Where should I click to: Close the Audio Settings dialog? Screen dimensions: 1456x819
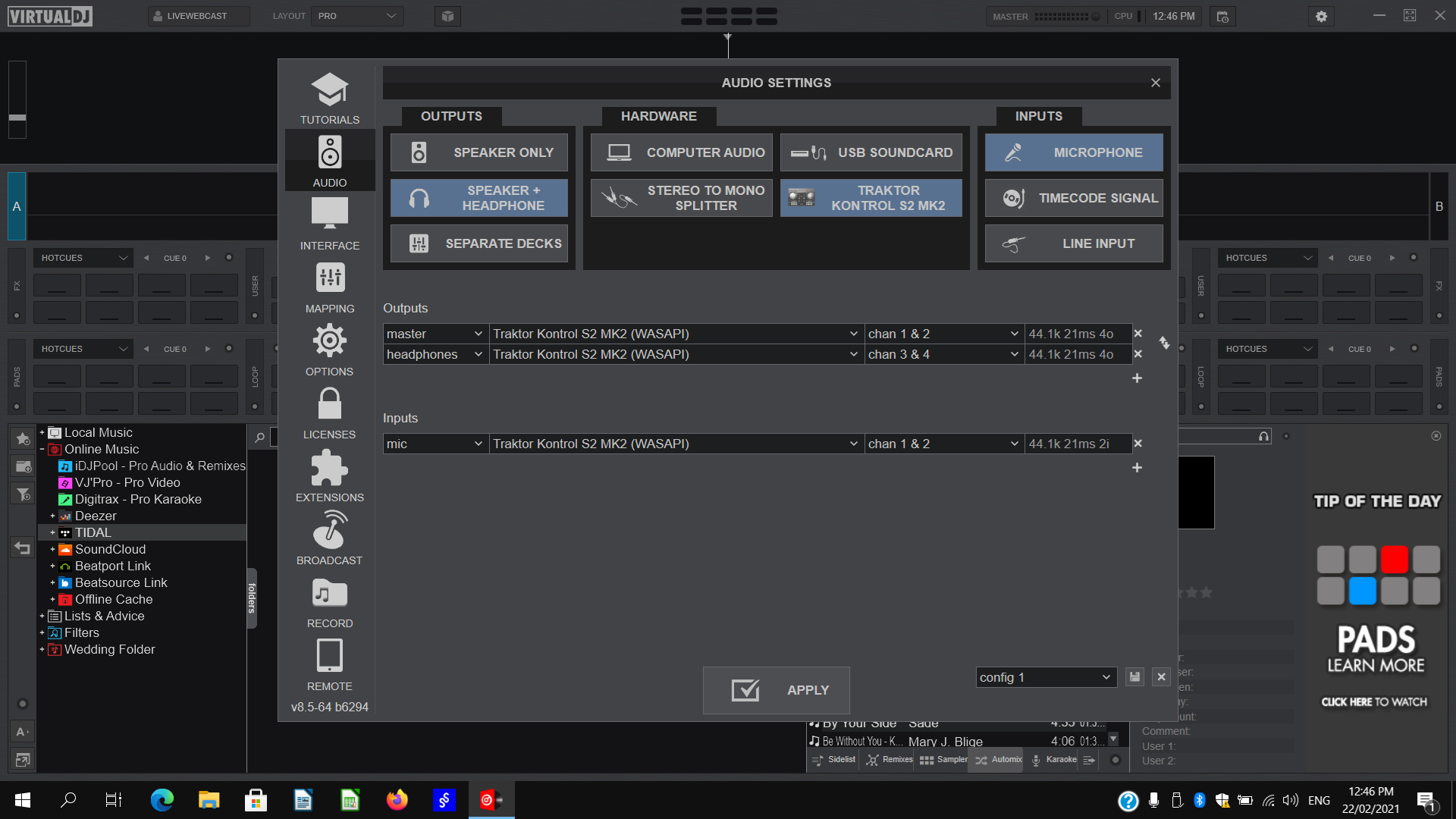(1156, 83)
